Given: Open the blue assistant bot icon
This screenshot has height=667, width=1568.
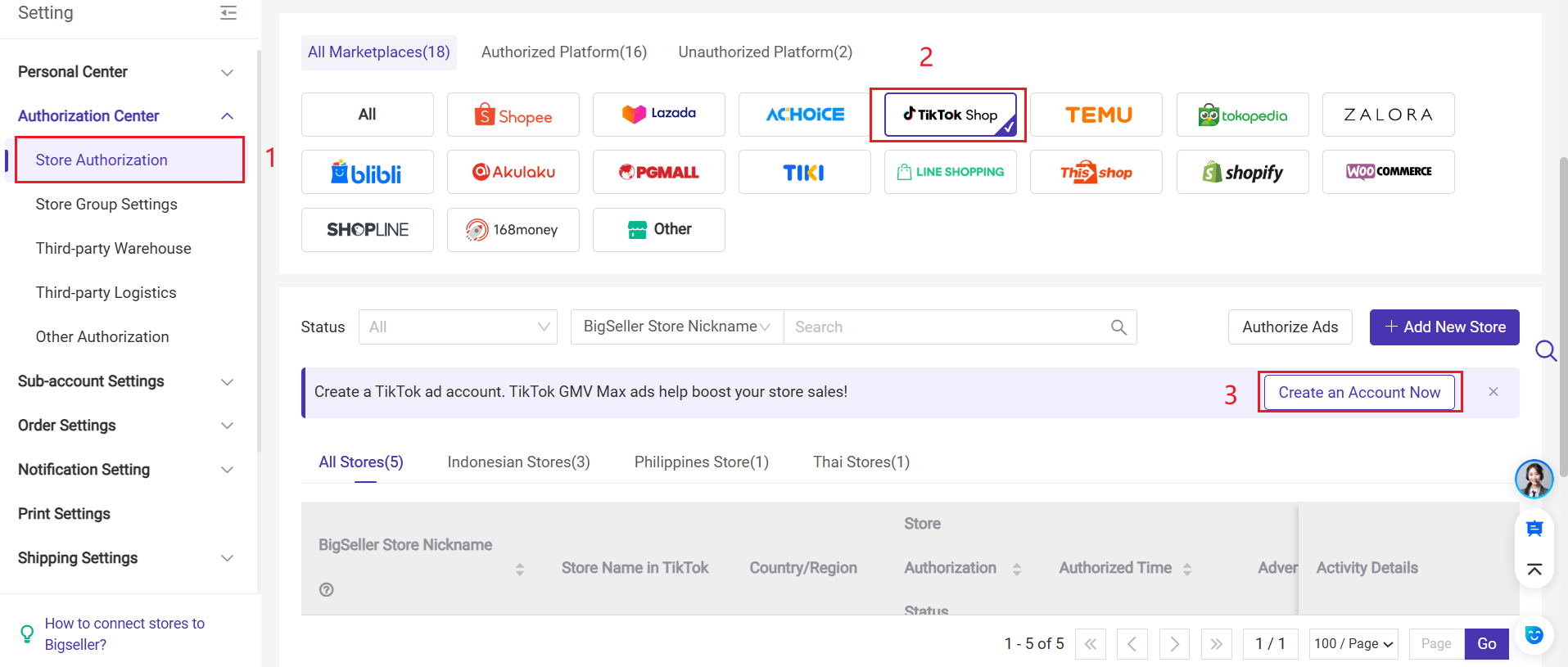Looking at the screenshot, I should [1534, 635].
